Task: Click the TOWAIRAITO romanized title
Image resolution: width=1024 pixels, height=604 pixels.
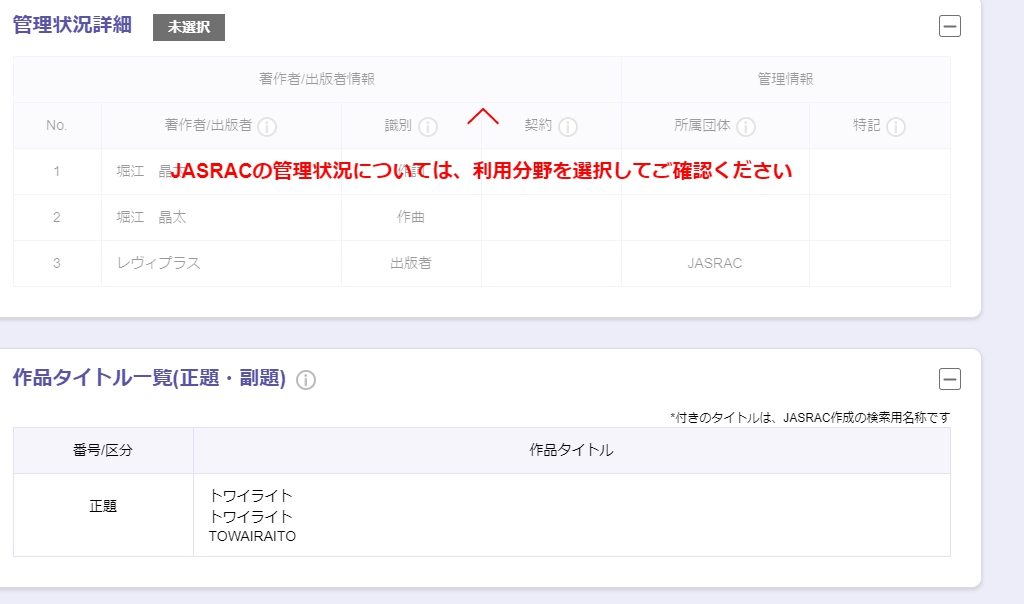Action: 252,536
